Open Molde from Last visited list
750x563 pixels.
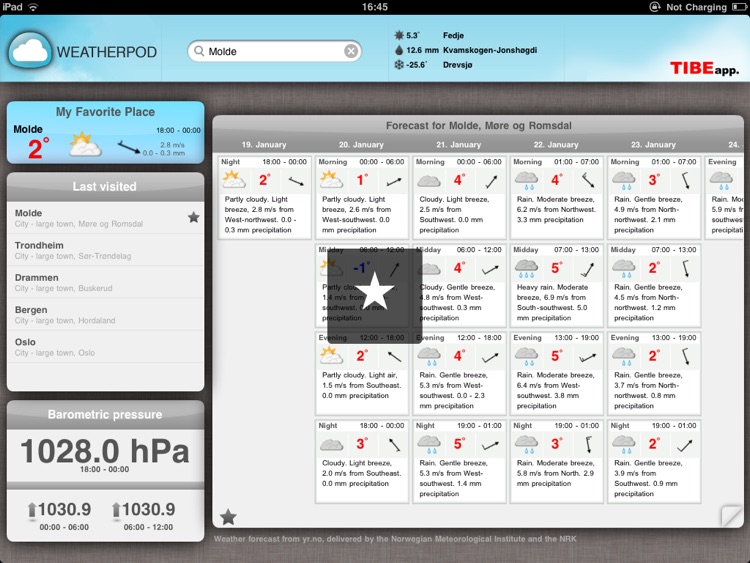tap(106, 218)
